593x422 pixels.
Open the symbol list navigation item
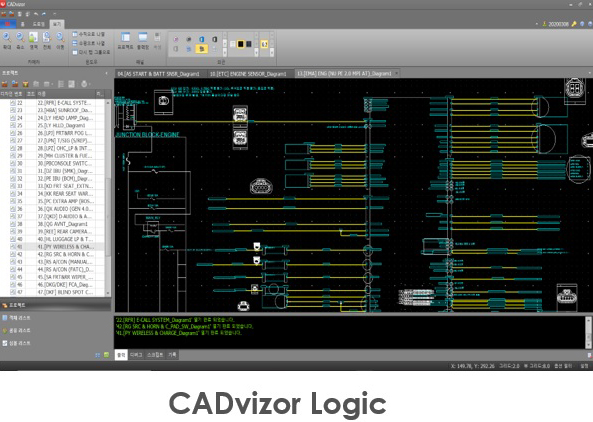coord(16,343)
